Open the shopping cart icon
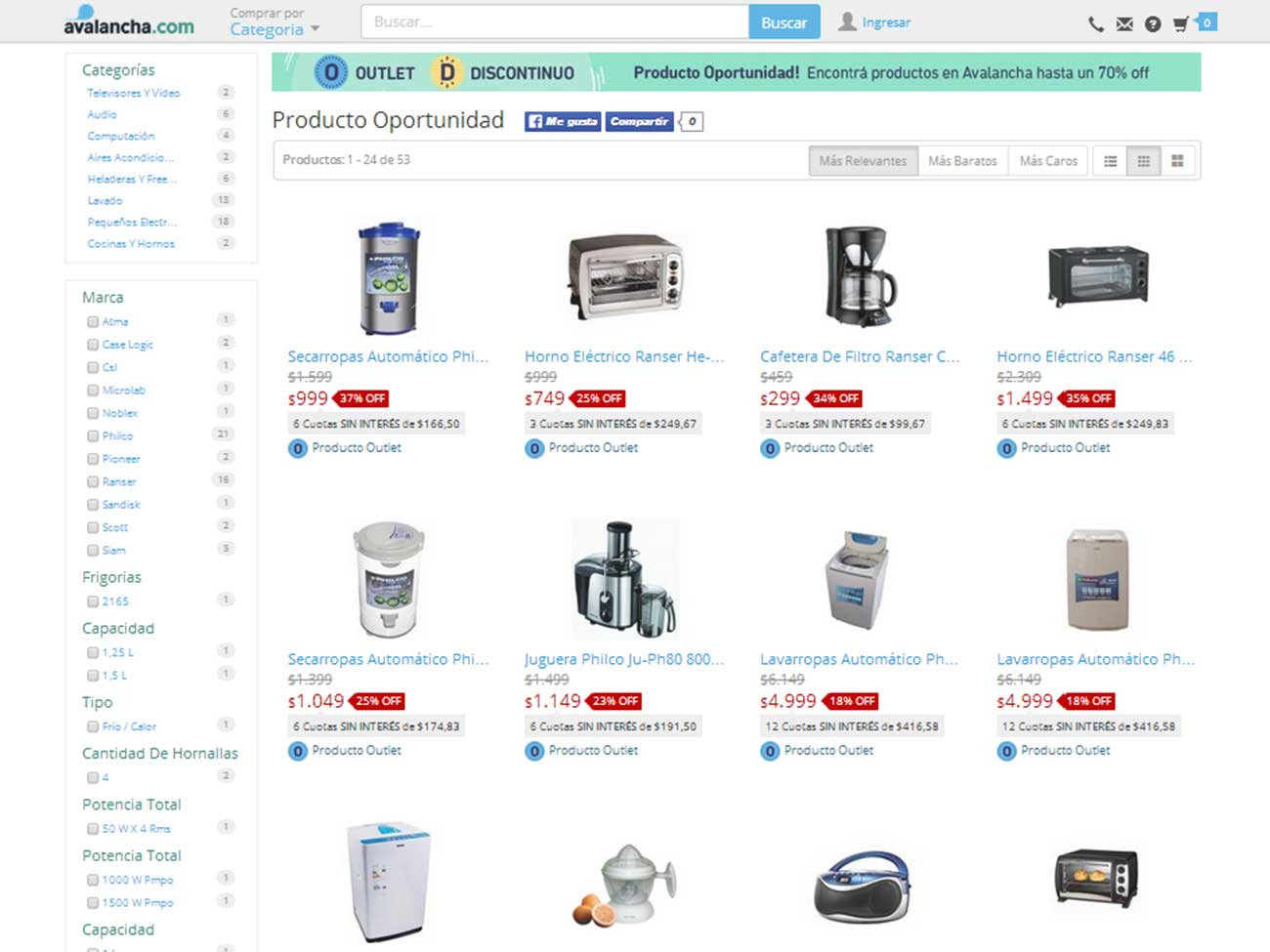 pyautogui.click(x=1181, y=23)
